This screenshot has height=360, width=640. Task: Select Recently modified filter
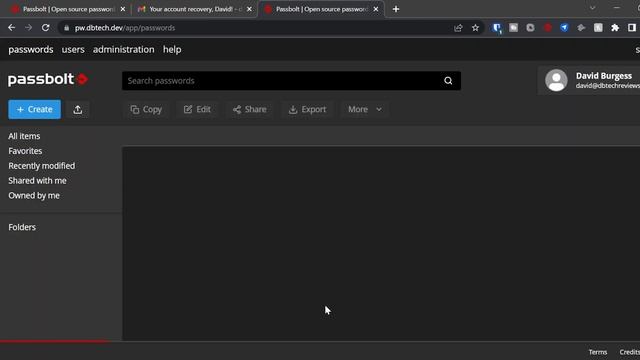click(x=42, y=166)
